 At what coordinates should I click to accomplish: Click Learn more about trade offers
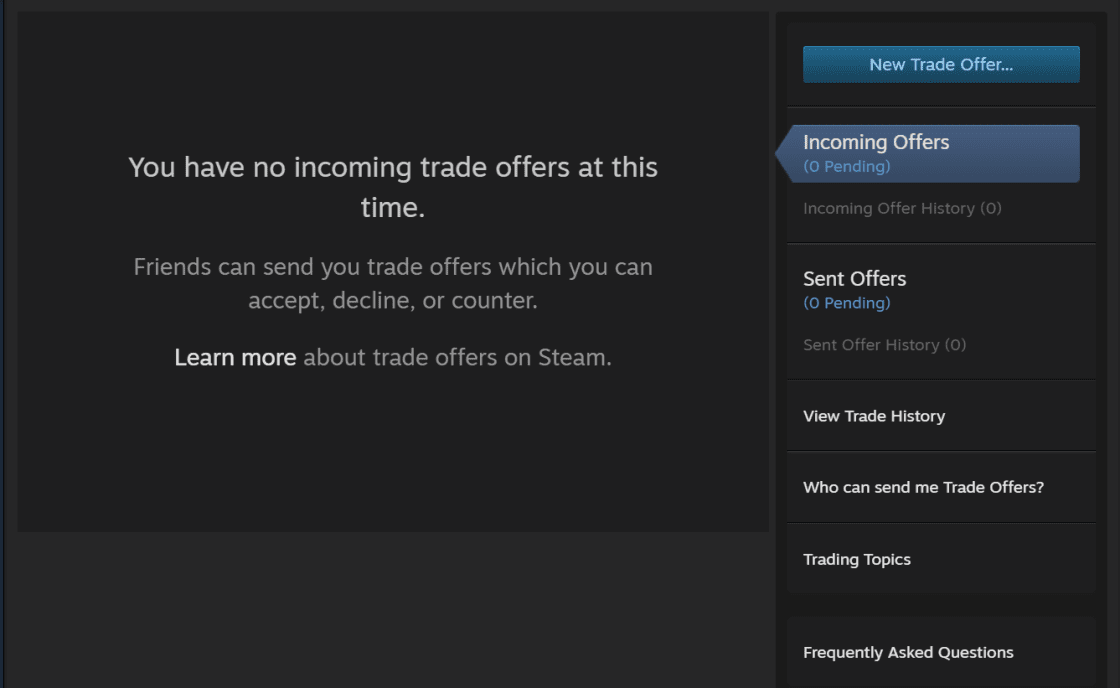tap(234, 356)
